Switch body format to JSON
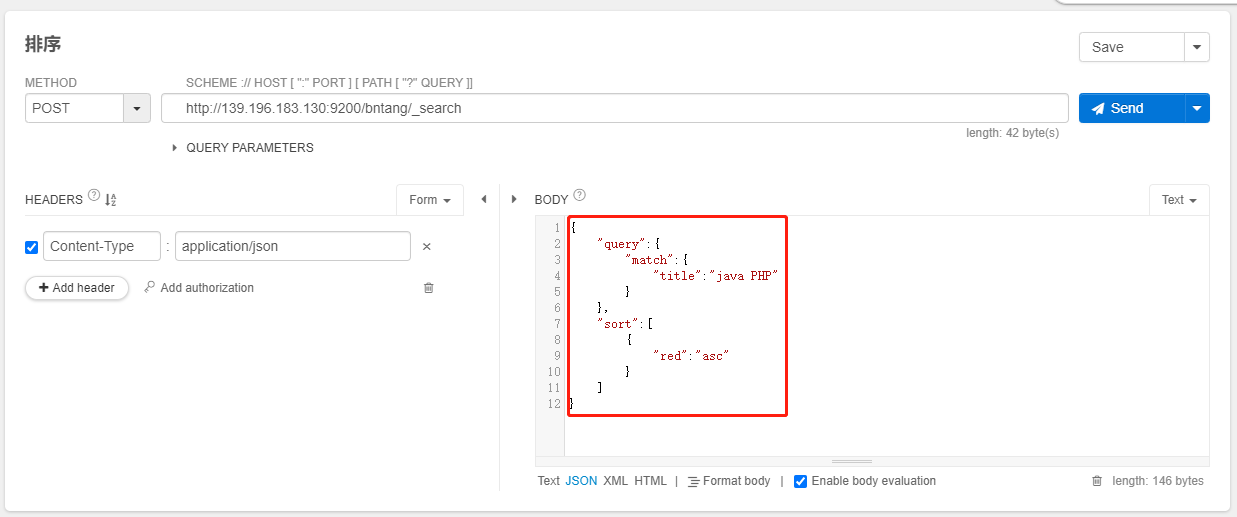 pyautogui.click(x=581, y=481)
